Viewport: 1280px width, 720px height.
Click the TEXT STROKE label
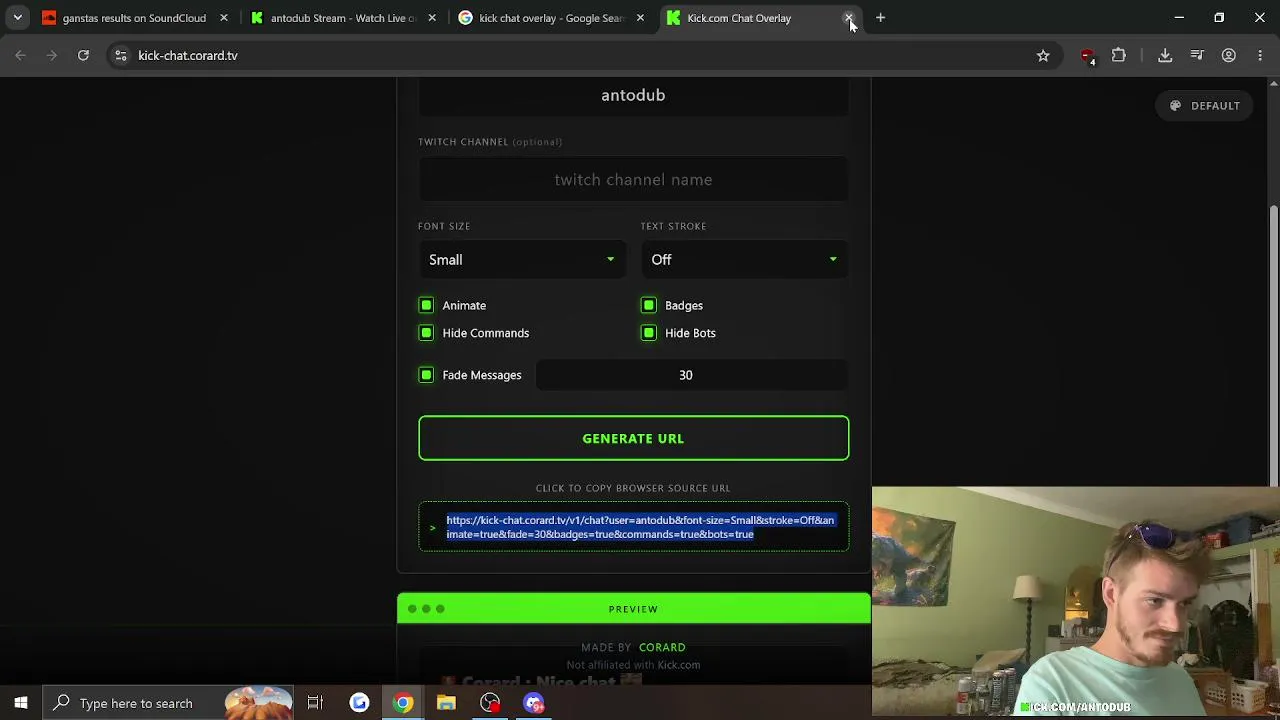point(673,226)
